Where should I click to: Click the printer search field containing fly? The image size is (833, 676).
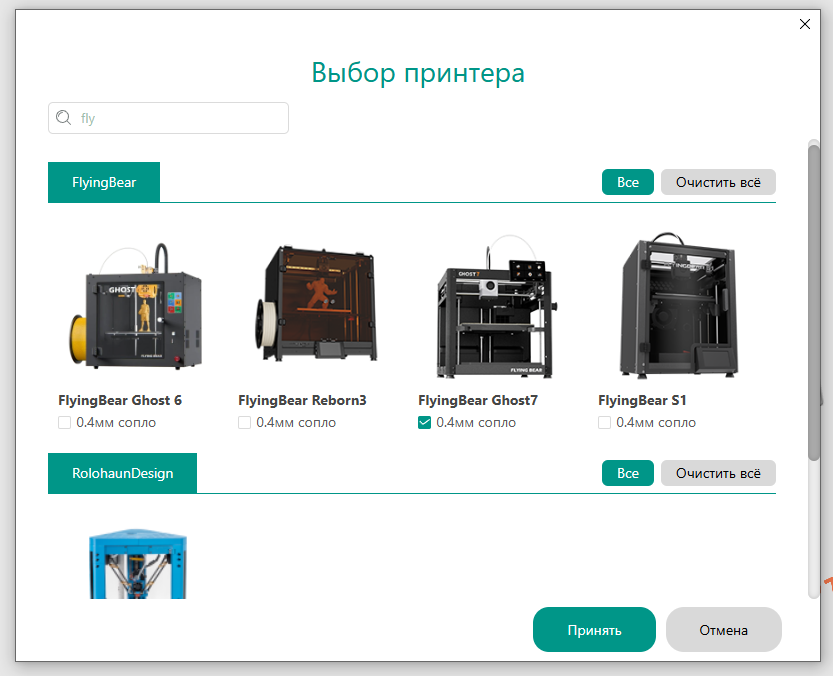168,118
